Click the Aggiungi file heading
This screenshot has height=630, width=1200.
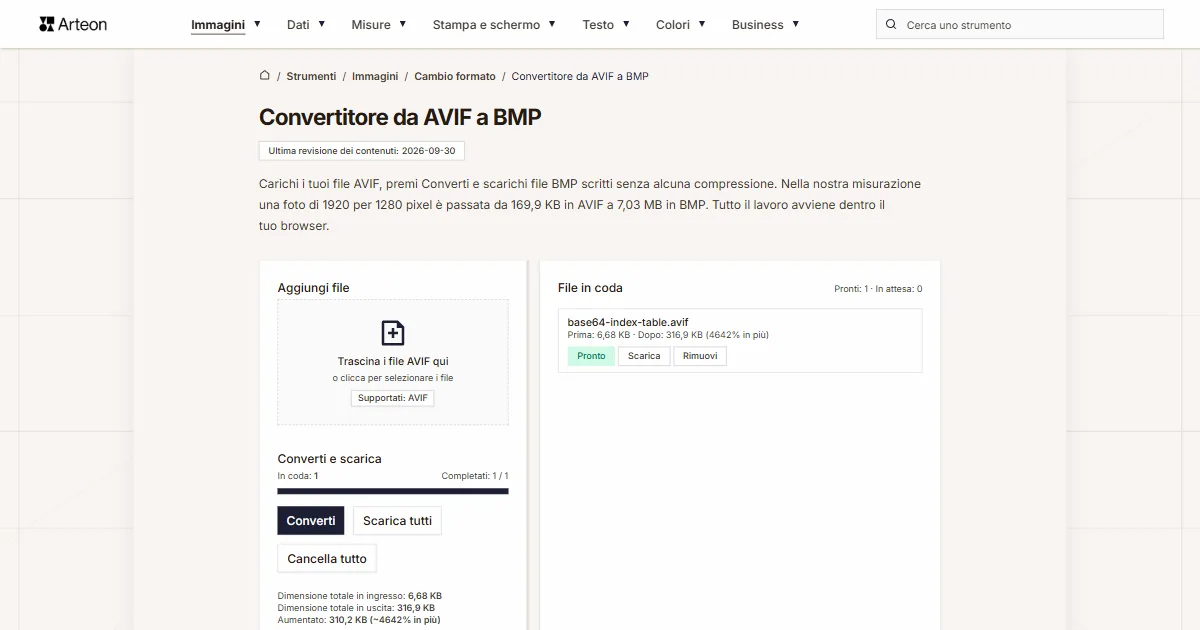[x=314, y=288]
